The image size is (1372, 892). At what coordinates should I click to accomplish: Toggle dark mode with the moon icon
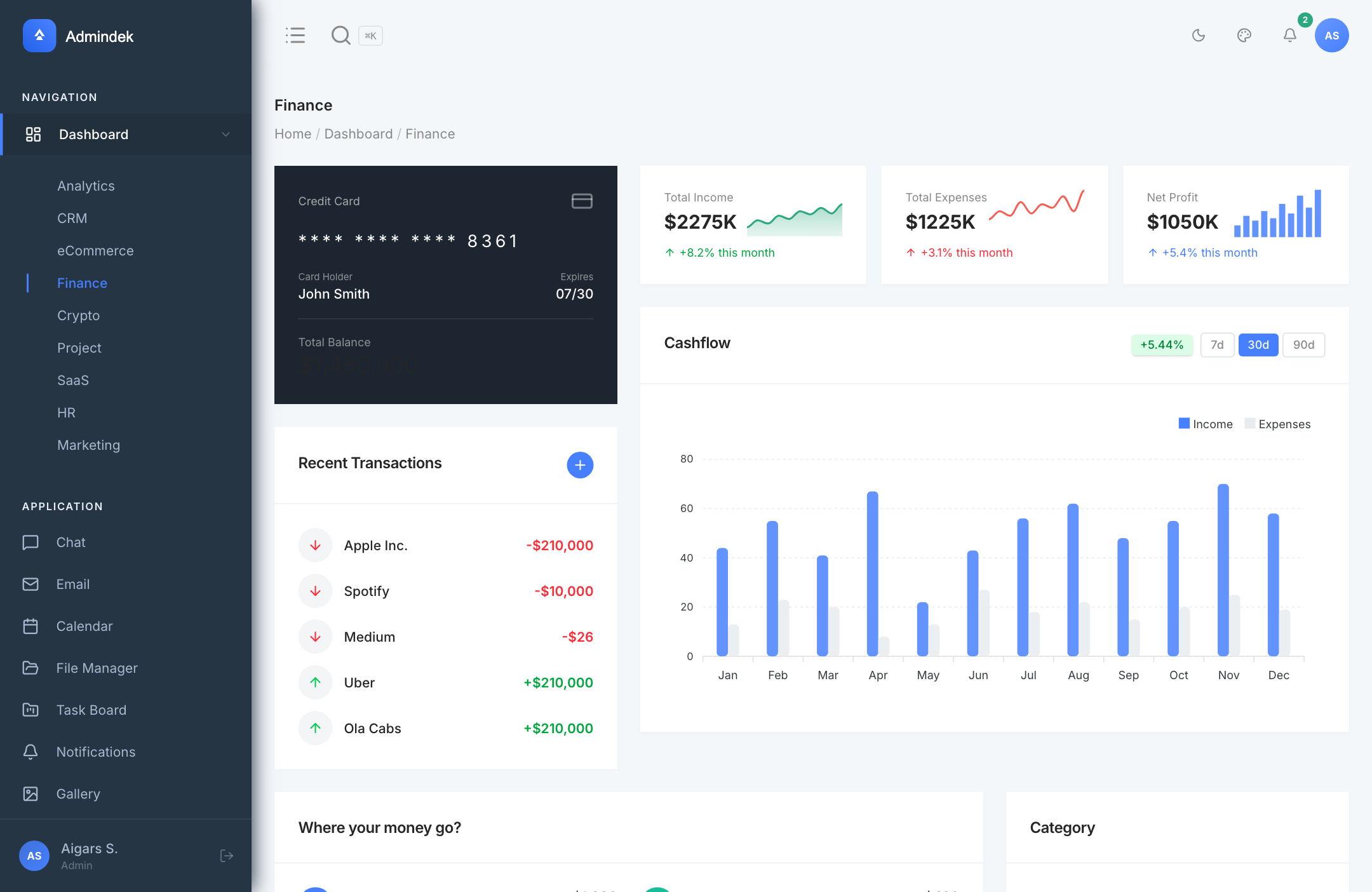click(1199, 36)
